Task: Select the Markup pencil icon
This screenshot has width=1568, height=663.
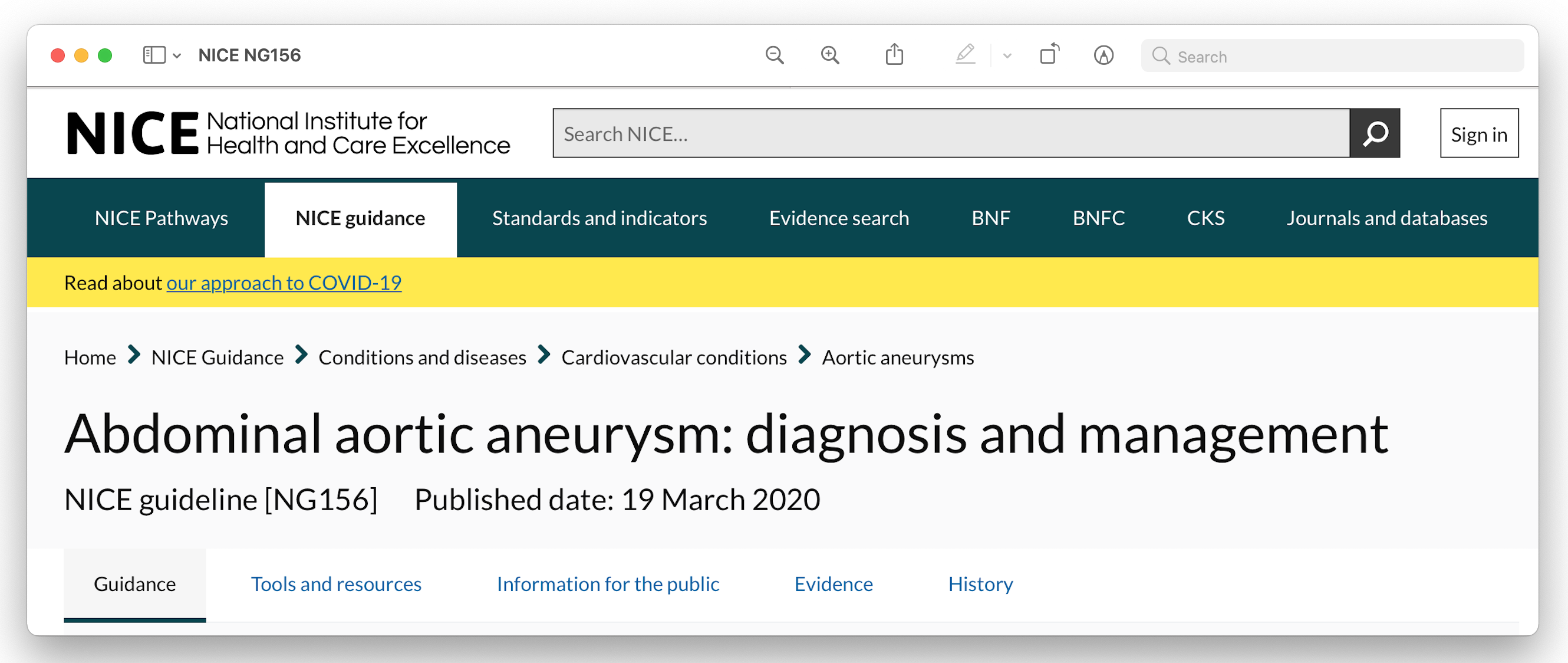Action: (966, 55)
